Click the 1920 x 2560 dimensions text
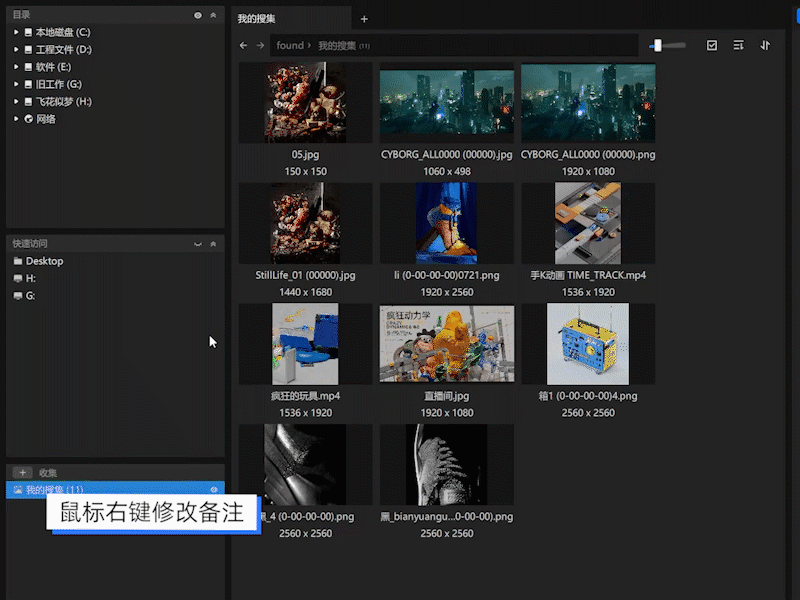The height and width of the screenshot is (600, 800). (447, 292)
